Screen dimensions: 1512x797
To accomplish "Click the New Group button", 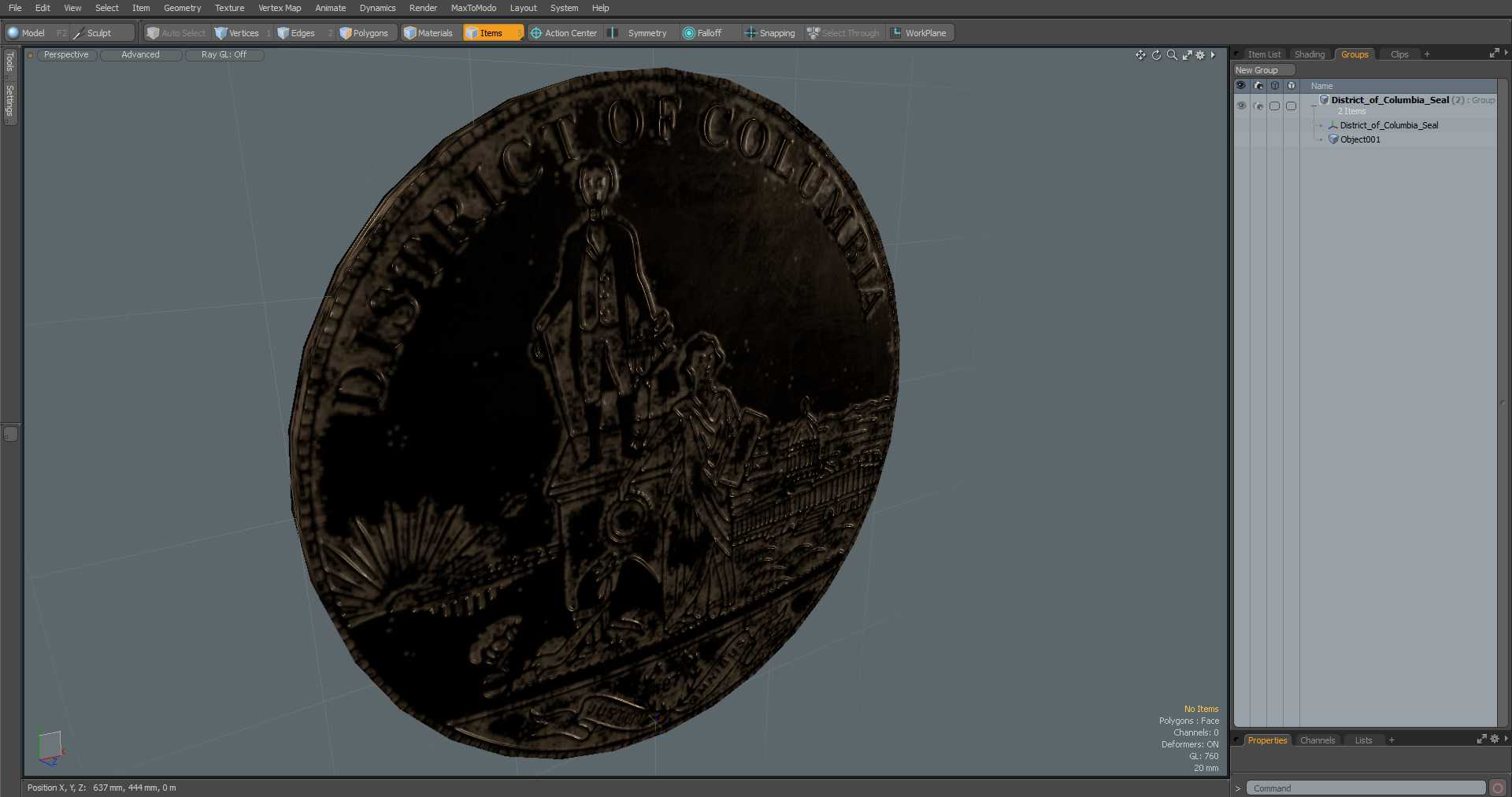I will click(1264, 70).
